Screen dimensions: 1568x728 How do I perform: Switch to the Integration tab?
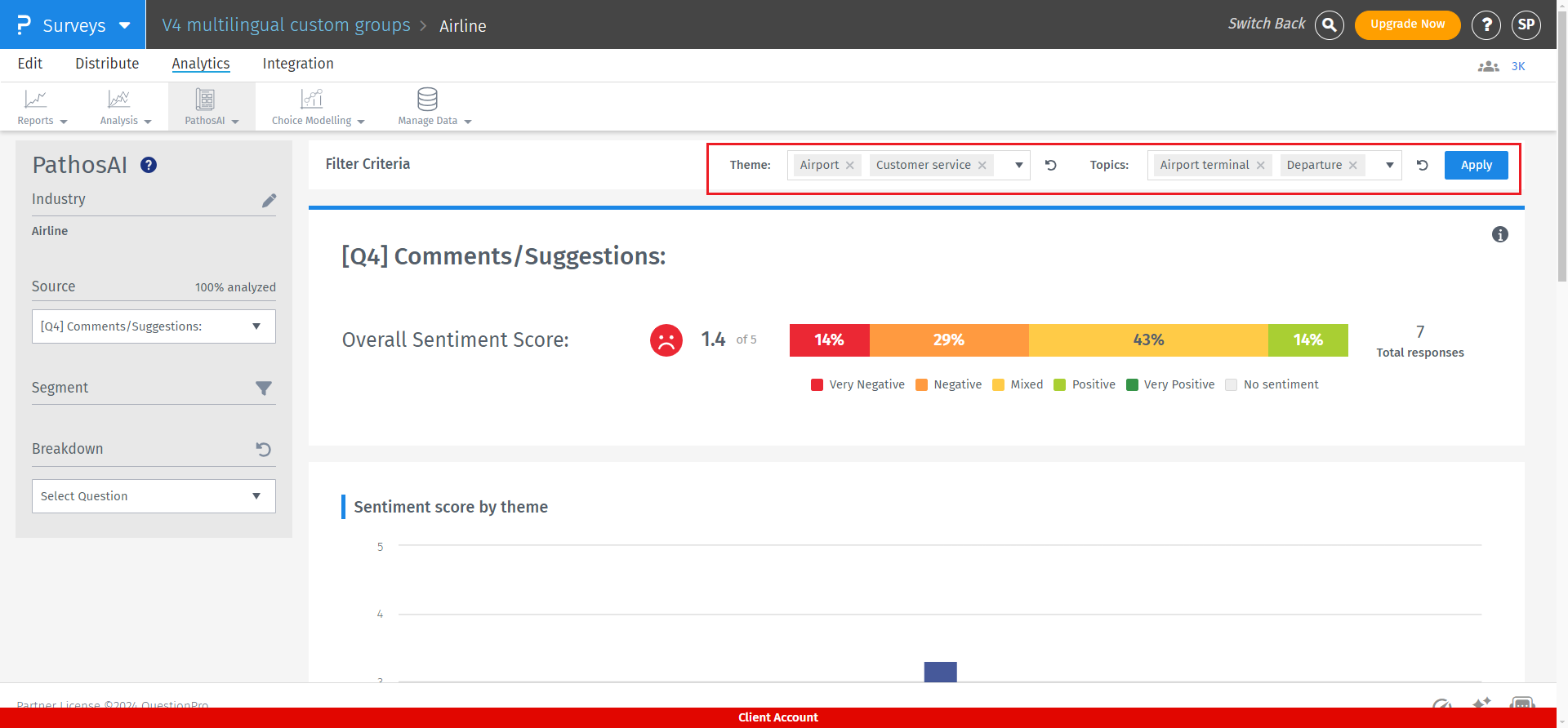(x=298, y=64)
